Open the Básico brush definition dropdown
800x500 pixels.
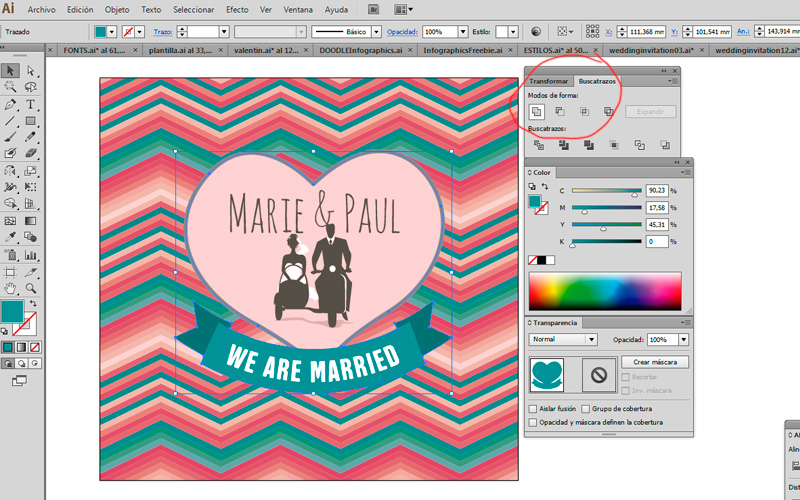(377, 32)
